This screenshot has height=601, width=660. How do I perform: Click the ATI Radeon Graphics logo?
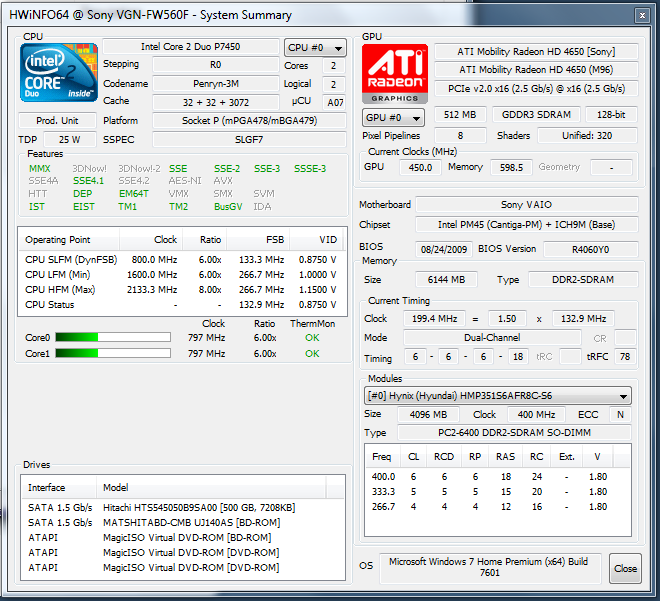[x=395, y=74]
